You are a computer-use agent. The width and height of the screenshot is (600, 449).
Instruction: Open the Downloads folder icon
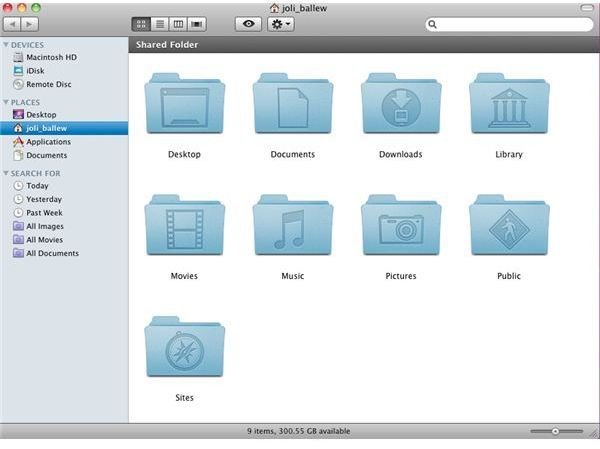click(401, 103)
